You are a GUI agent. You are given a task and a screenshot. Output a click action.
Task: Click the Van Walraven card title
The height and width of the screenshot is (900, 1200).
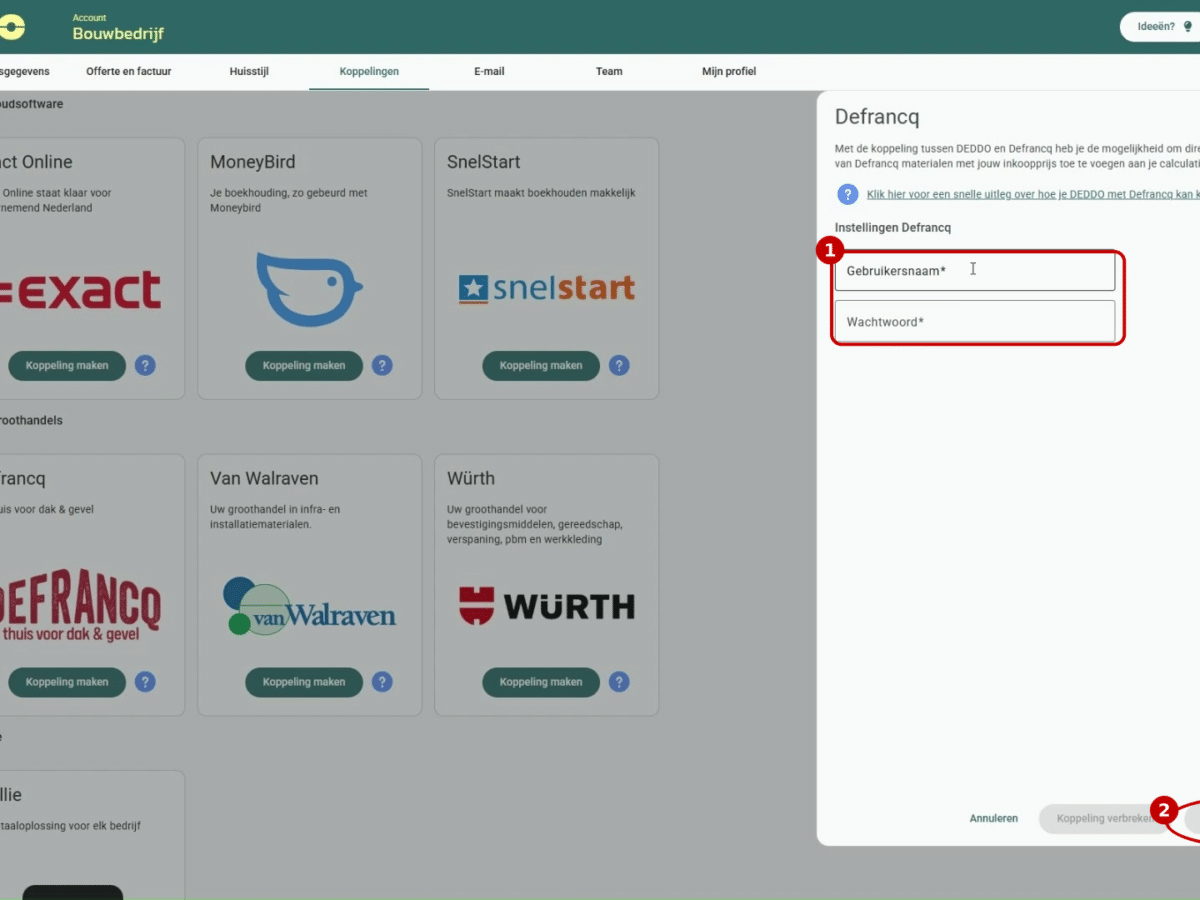264,479
